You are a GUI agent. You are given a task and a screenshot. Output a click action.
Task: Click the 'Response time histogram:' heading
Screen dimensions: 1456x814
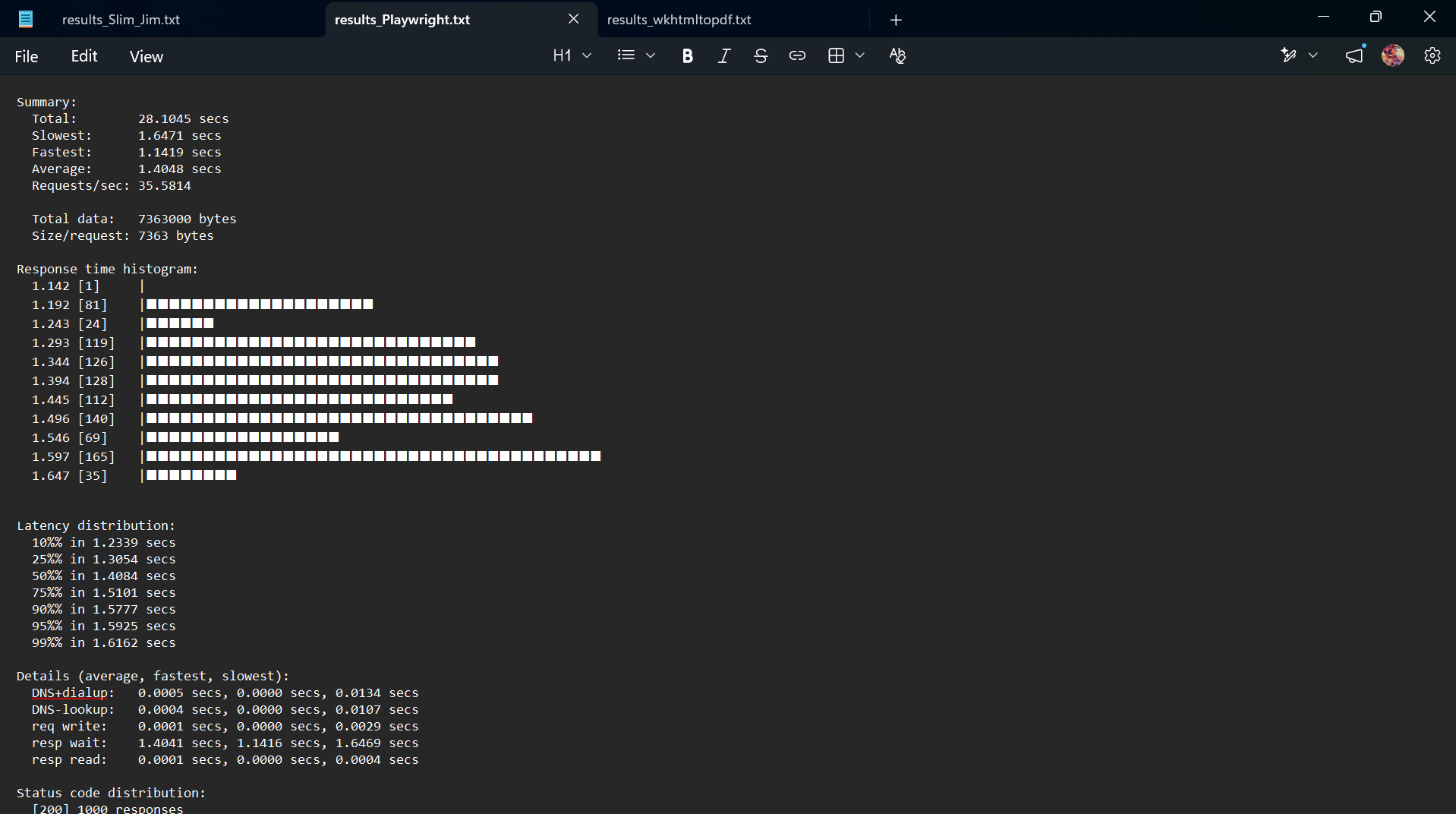(107, 269)
